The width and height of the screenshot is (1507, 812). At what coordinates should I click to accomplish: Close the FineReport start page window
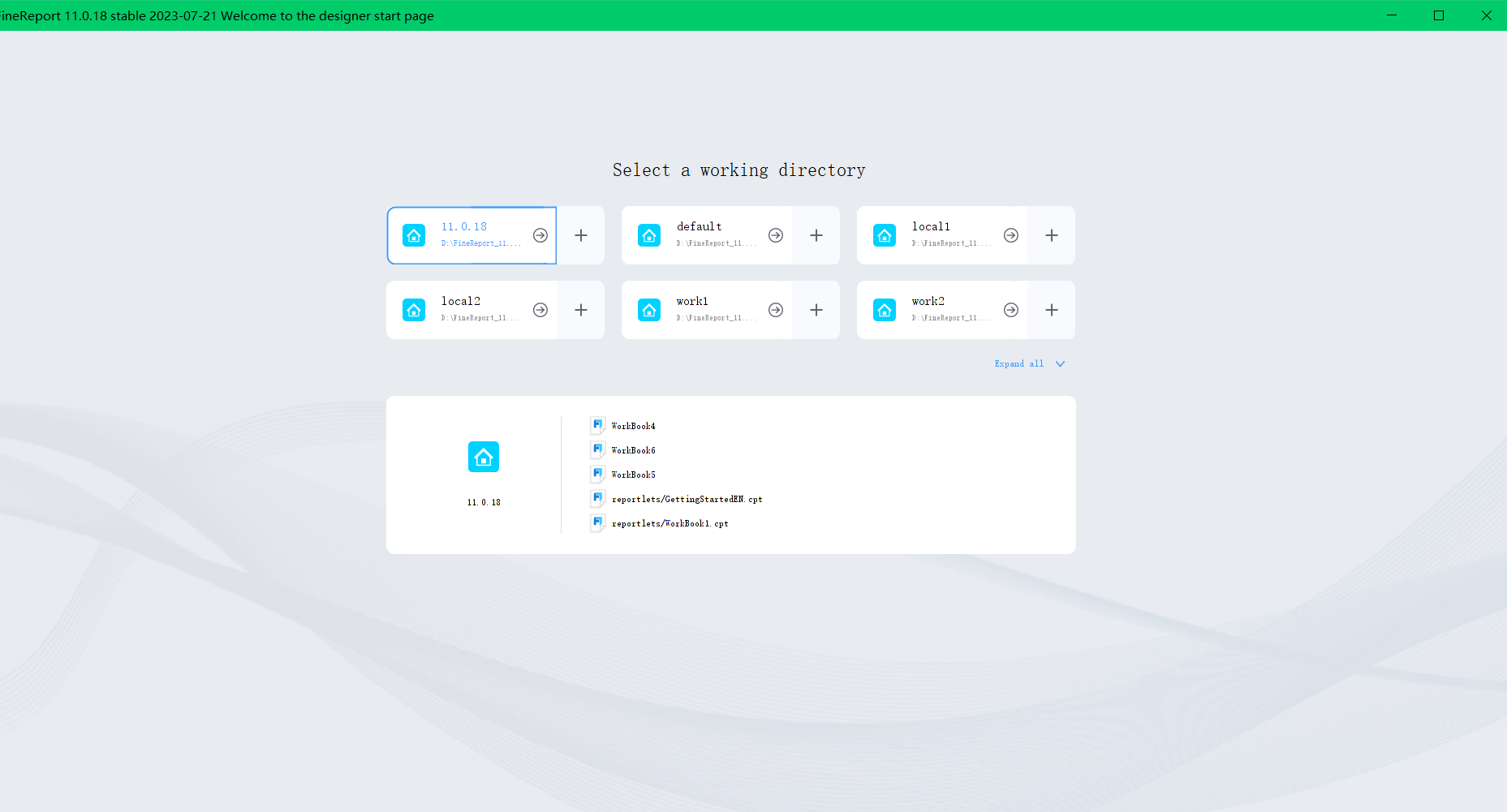click(x=1486, y=15)
